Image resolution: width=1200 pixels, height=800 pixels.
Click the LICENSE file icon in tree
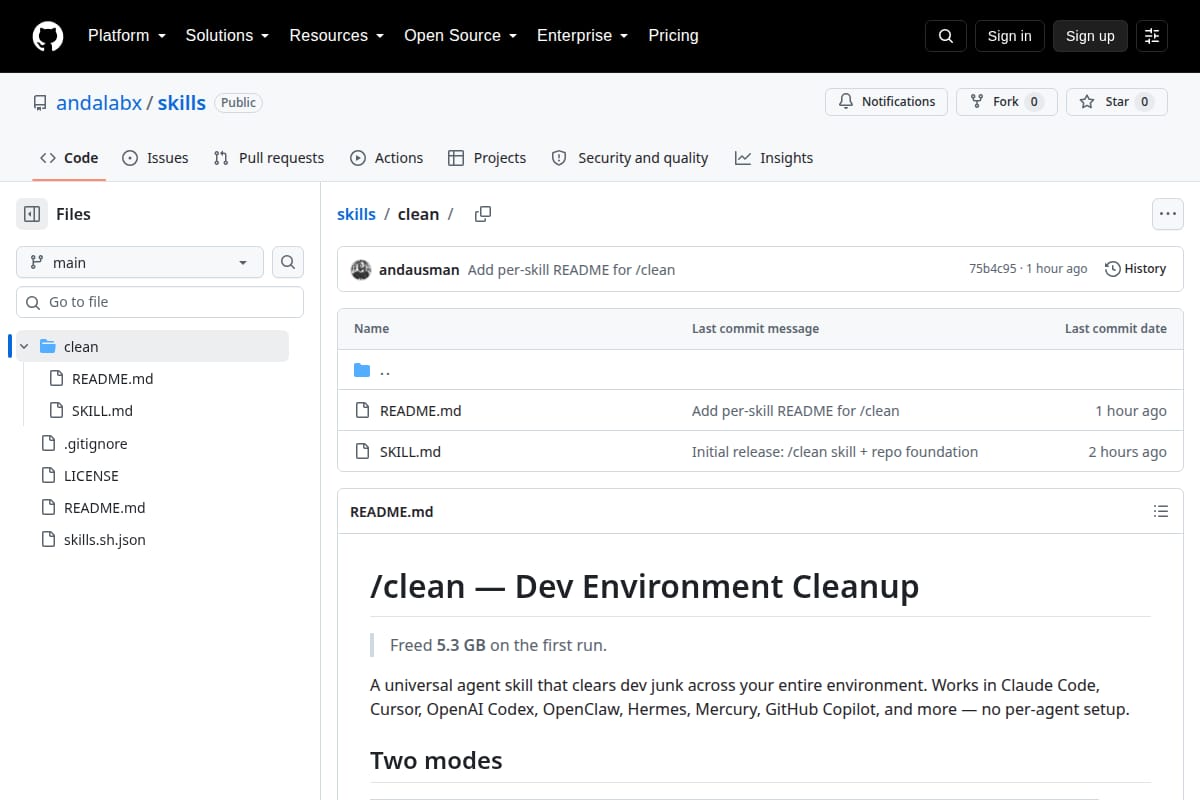(x=47, y=475)
